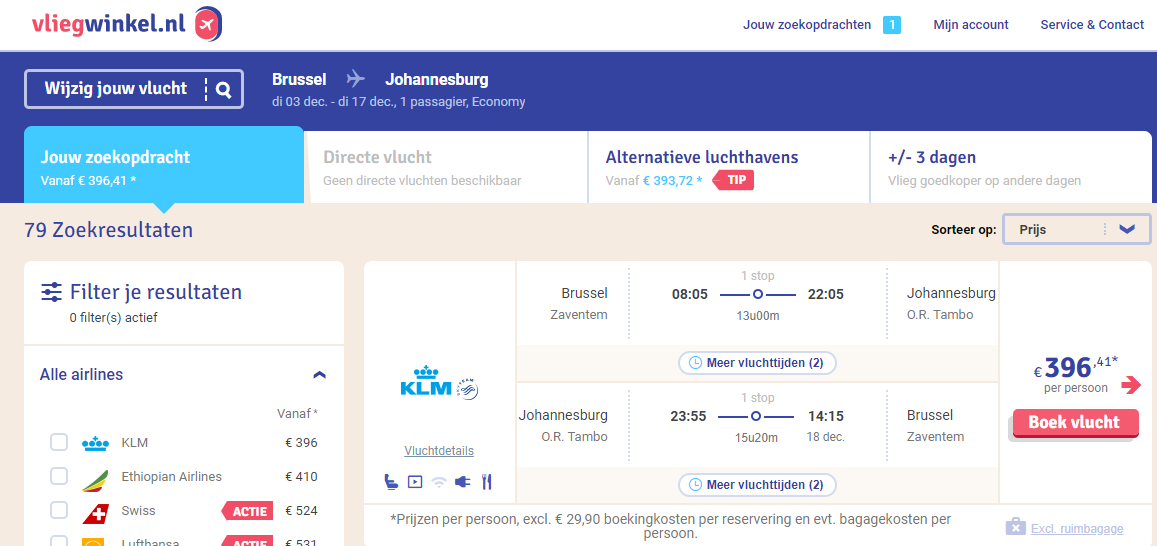Click the magnifier icon in Wijzig jouw vlucht
Screen dimensions: 1157x546
click(x=224, y=90)
